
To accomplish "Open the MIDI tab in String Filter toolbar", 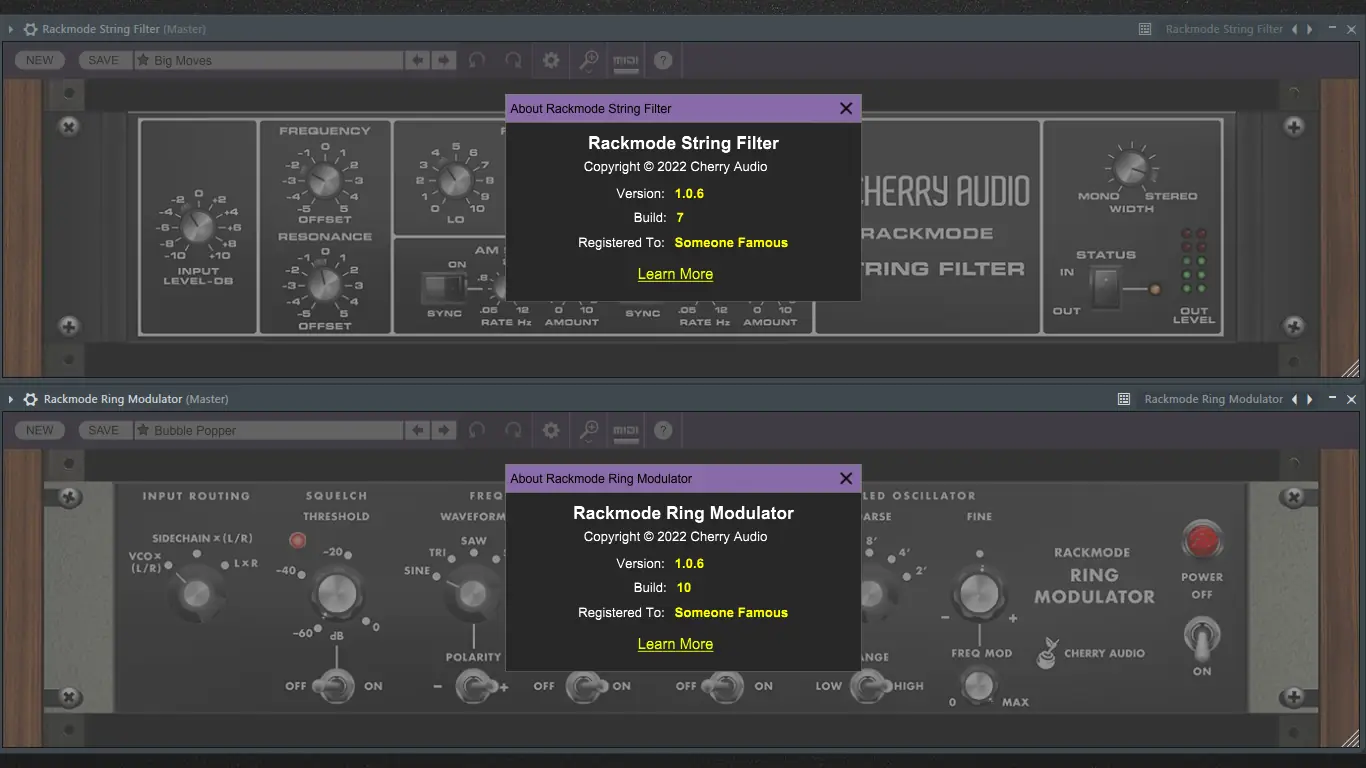I will 626,60.
